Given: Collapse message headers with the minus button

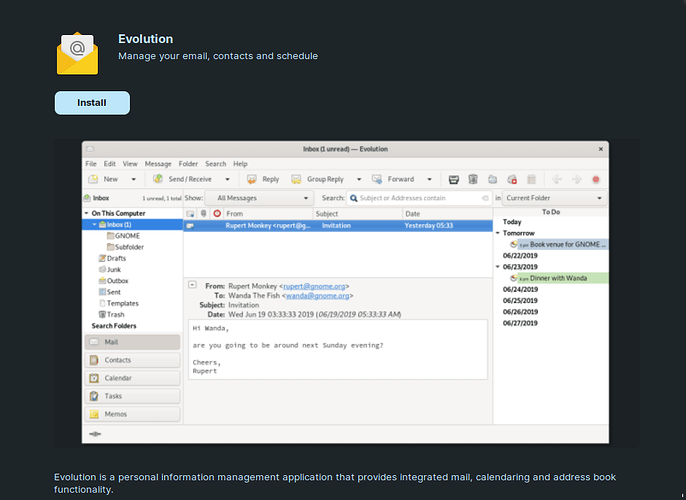Looking at the screenshot, I should tap(192, 285).
